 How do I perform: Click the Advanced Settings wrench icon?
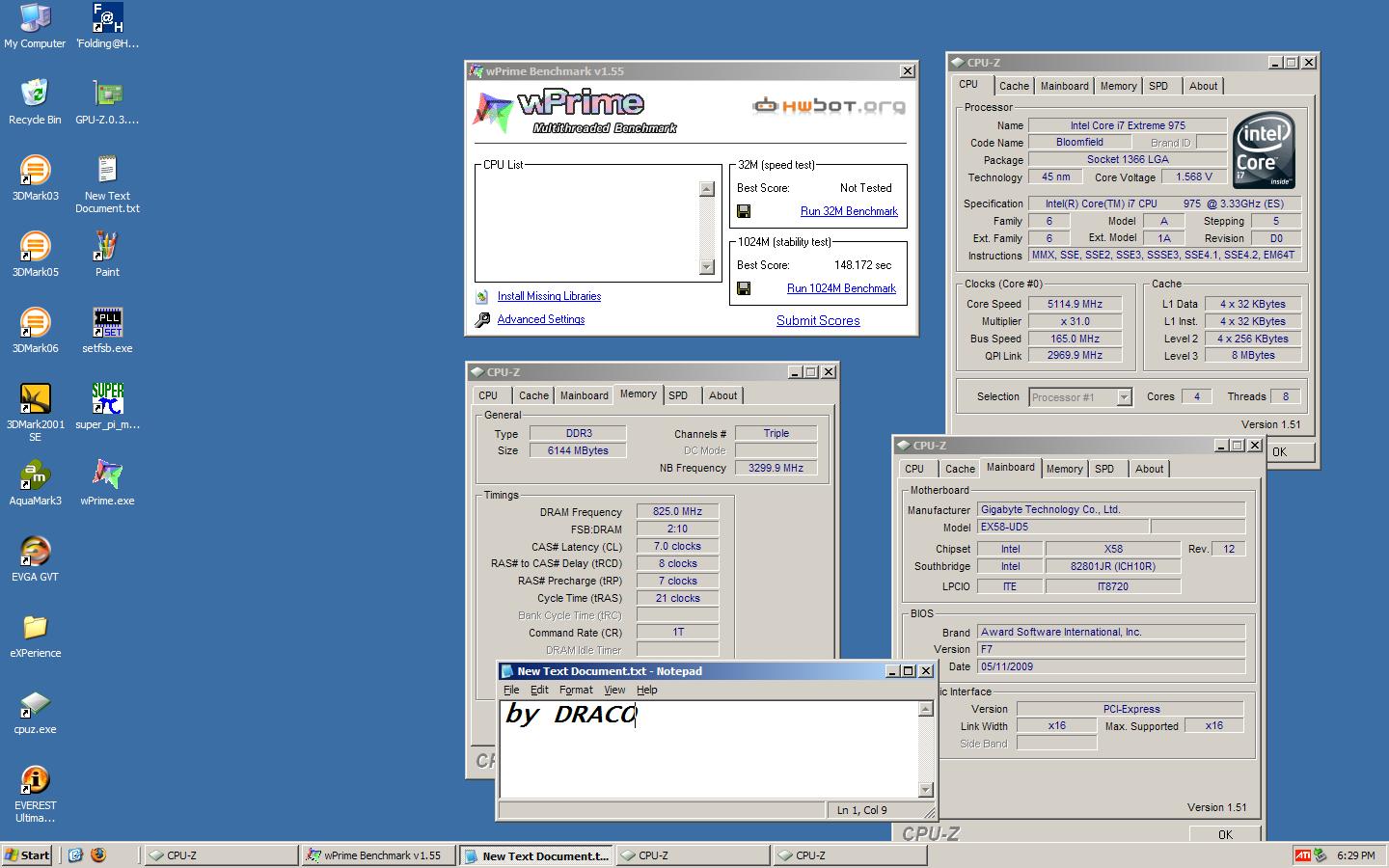click(482, 320)
